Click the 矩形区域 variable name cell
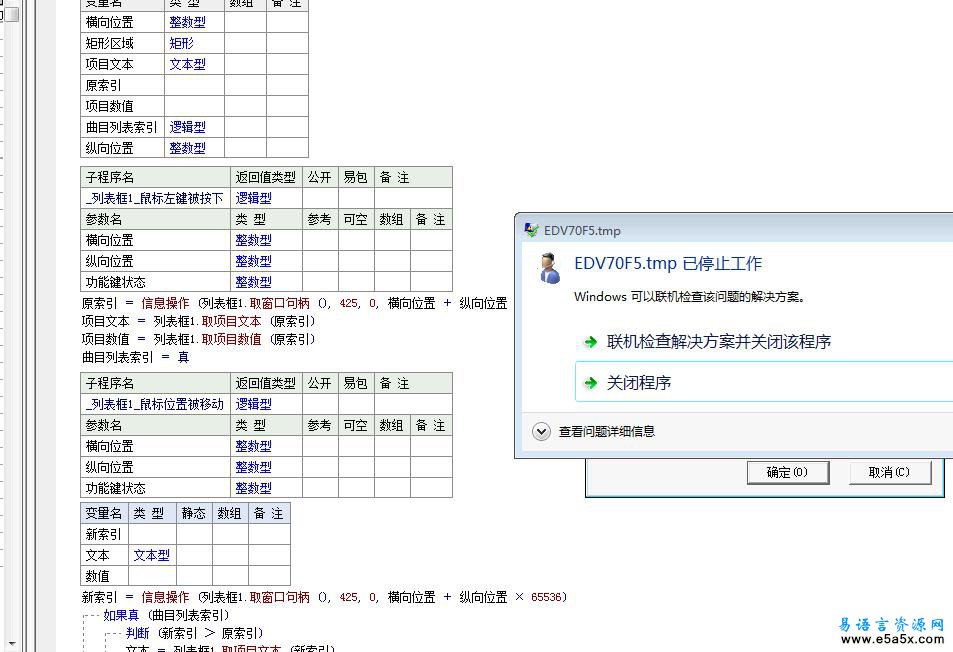This screenshot has width=953, height=652. pos(122,43)
